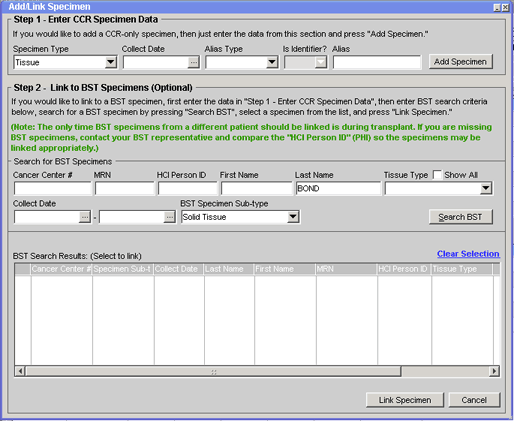Open the Step 1 Collect Date picker
The width and height of the screenshot is (514, 421).
[x=193, y=62]
